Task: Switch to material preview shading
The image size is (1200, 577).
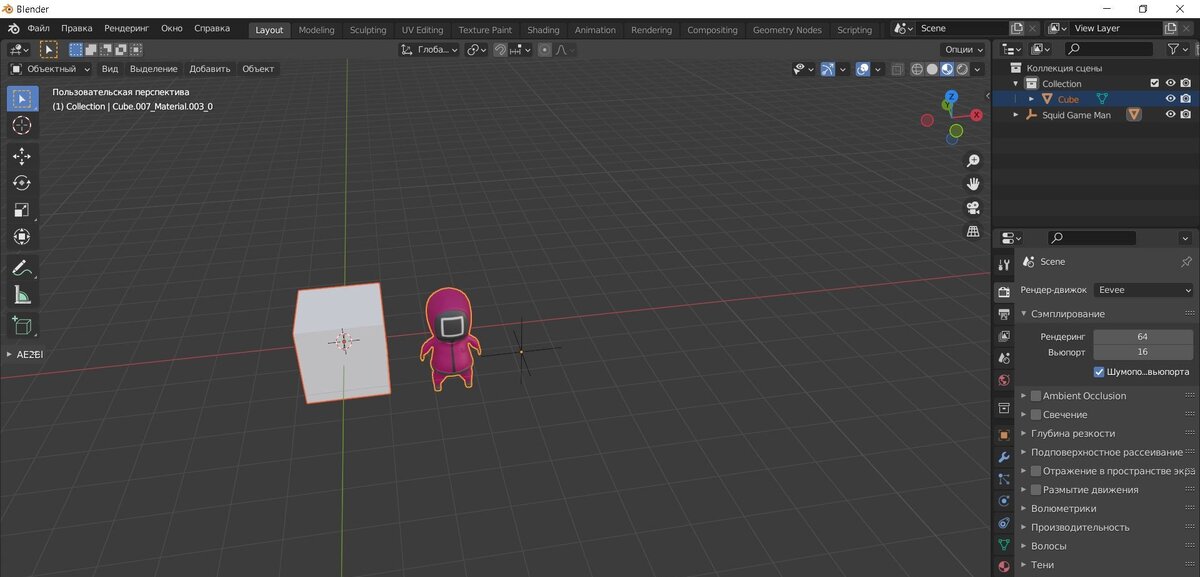Action: (x=947, y=69)
